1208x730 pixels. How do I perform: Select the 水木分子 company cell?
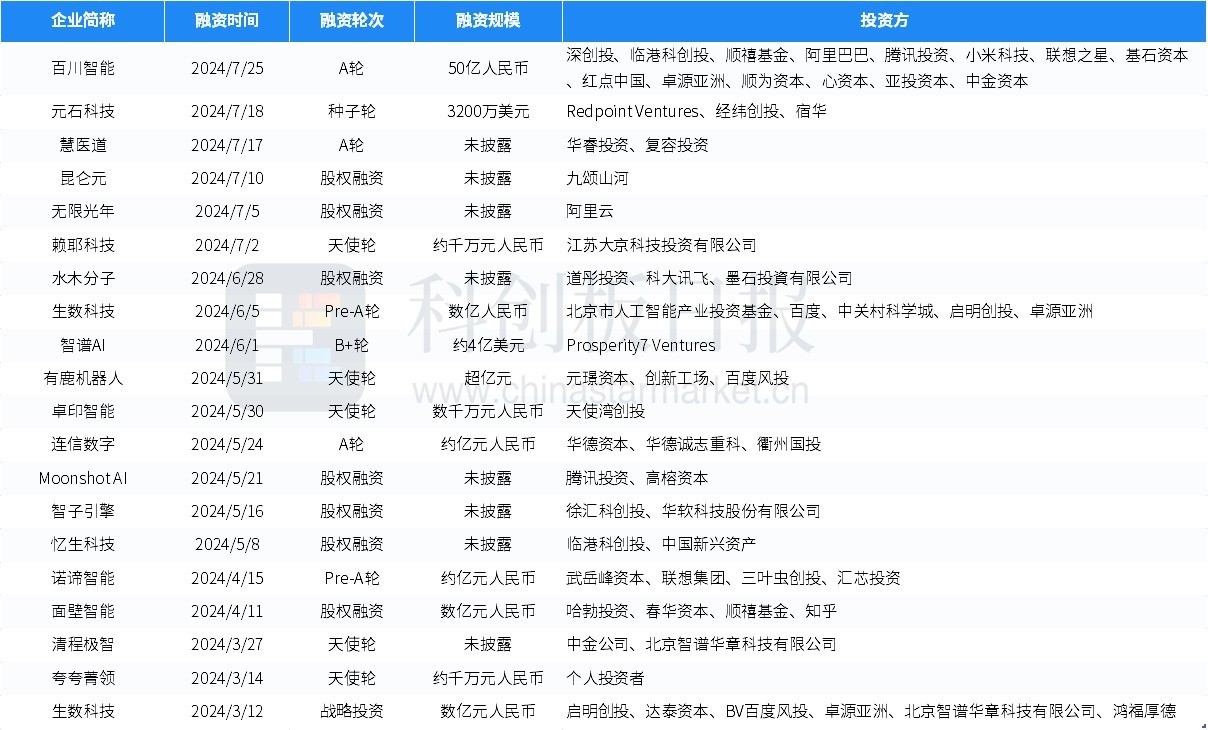pos(83,278)
